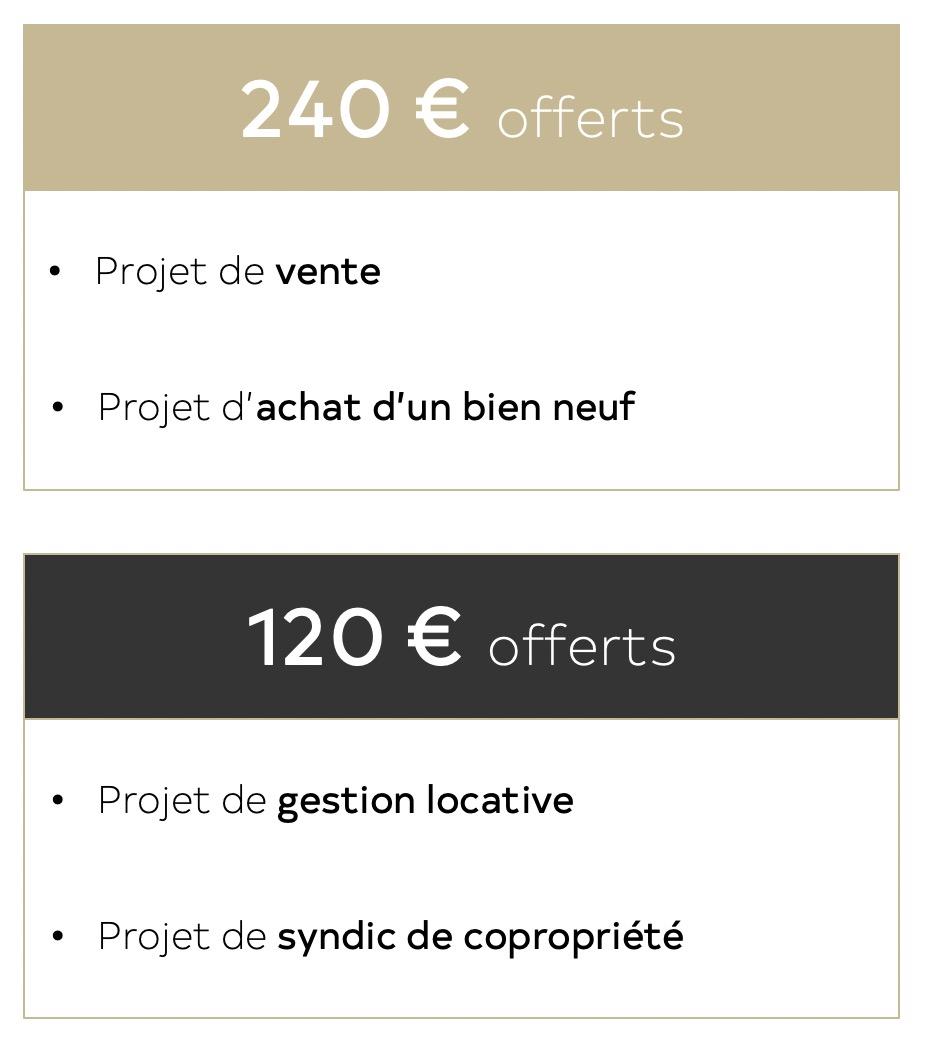Click Projet d' before achat text
928x1050 pixels.
point(175,408)
